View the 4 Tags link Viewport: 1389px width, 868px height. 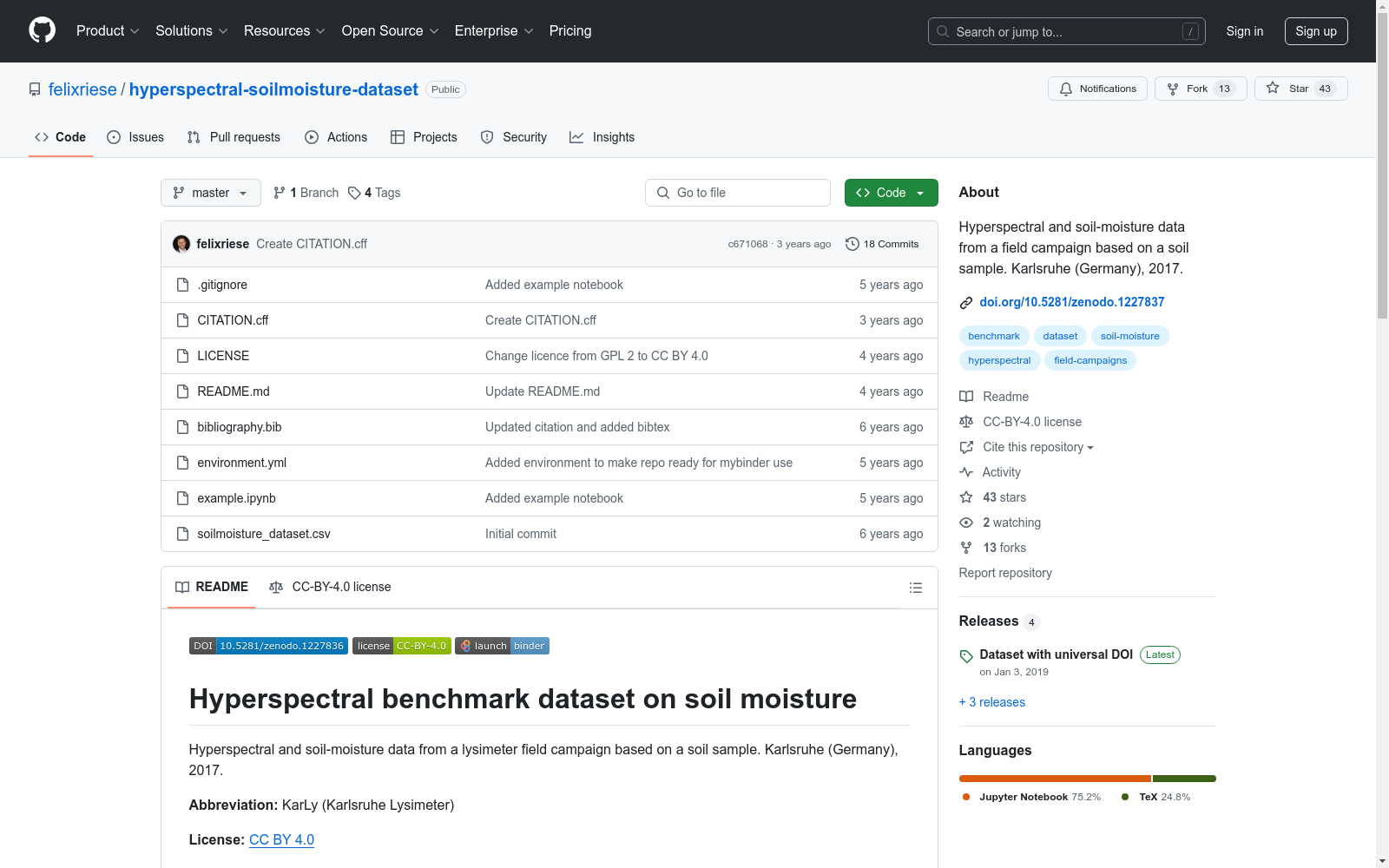point(374,193)
